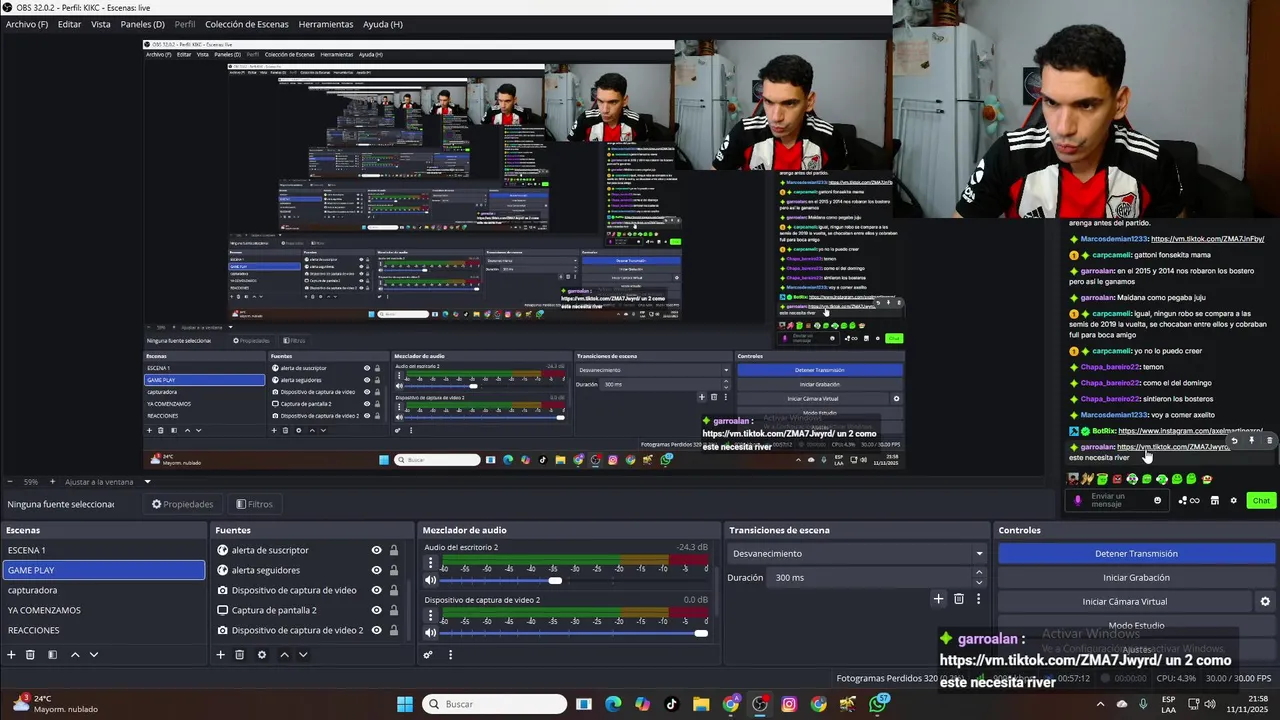Open TikTok from the Windows taskbar
This screenshot has height=720, width=1280.
pyautogui.click(x=671, y=704)
